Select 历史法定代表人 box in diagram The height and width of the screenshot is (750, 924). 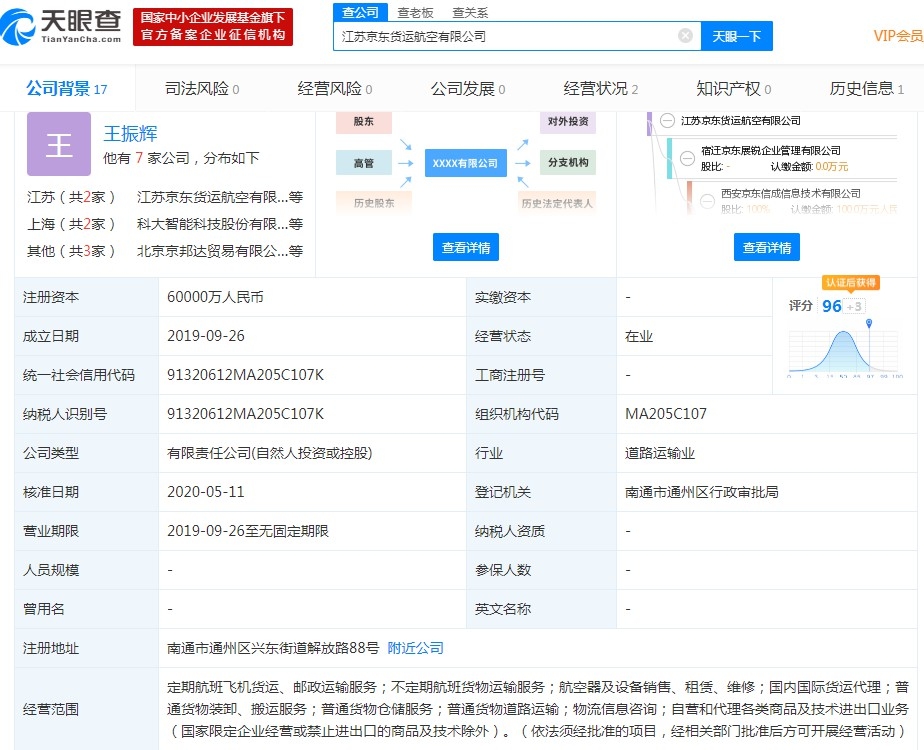tap(556, 203)
